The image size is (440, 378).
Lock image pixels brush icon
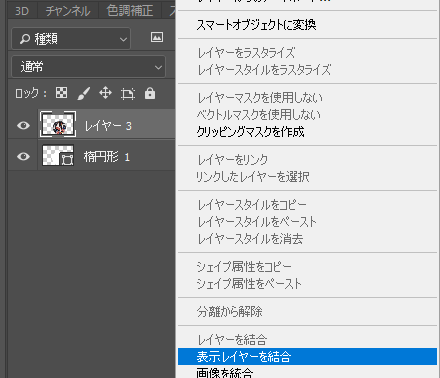(x=84, y=93)
